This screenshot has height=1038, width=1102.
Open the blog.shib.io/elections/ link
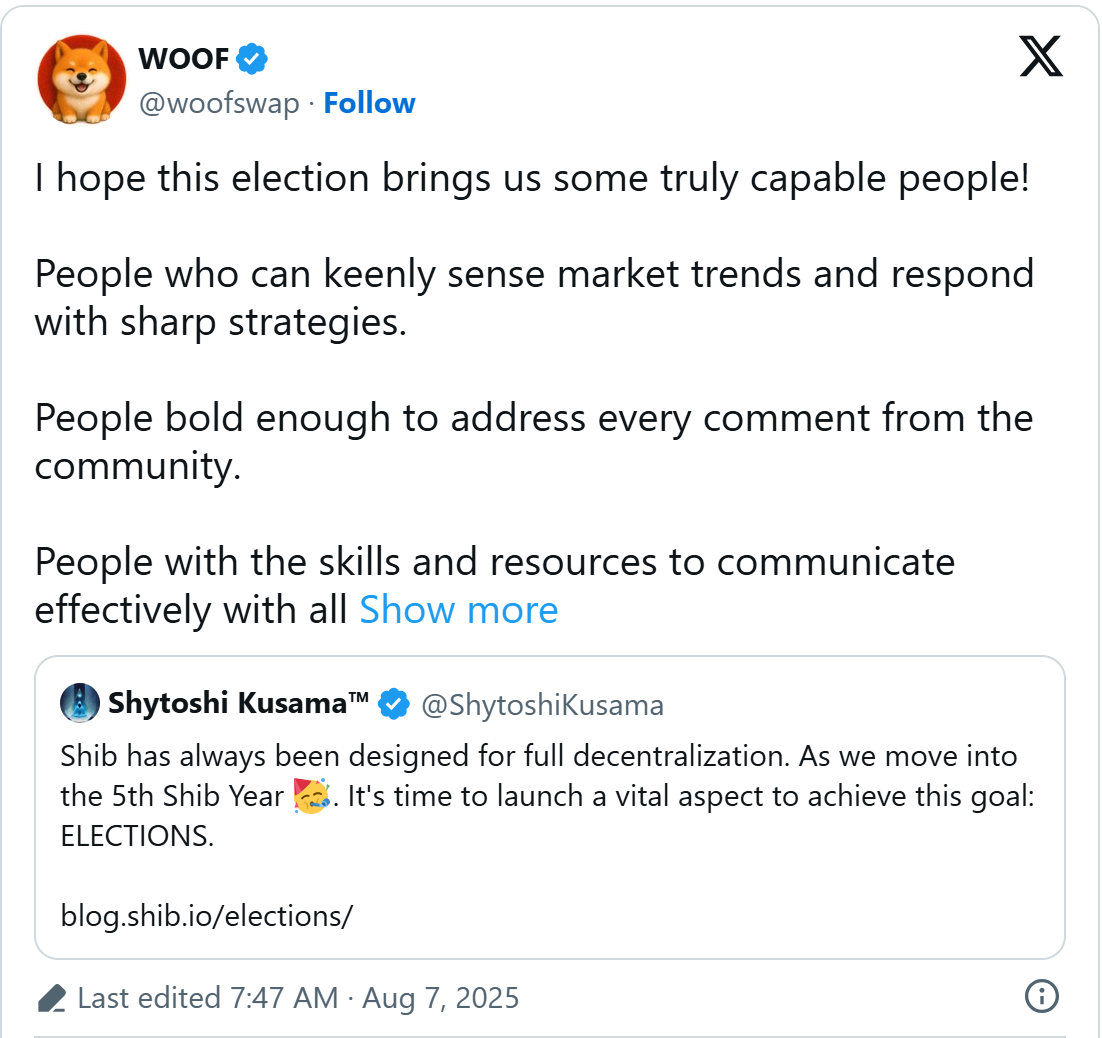[206, 915]
